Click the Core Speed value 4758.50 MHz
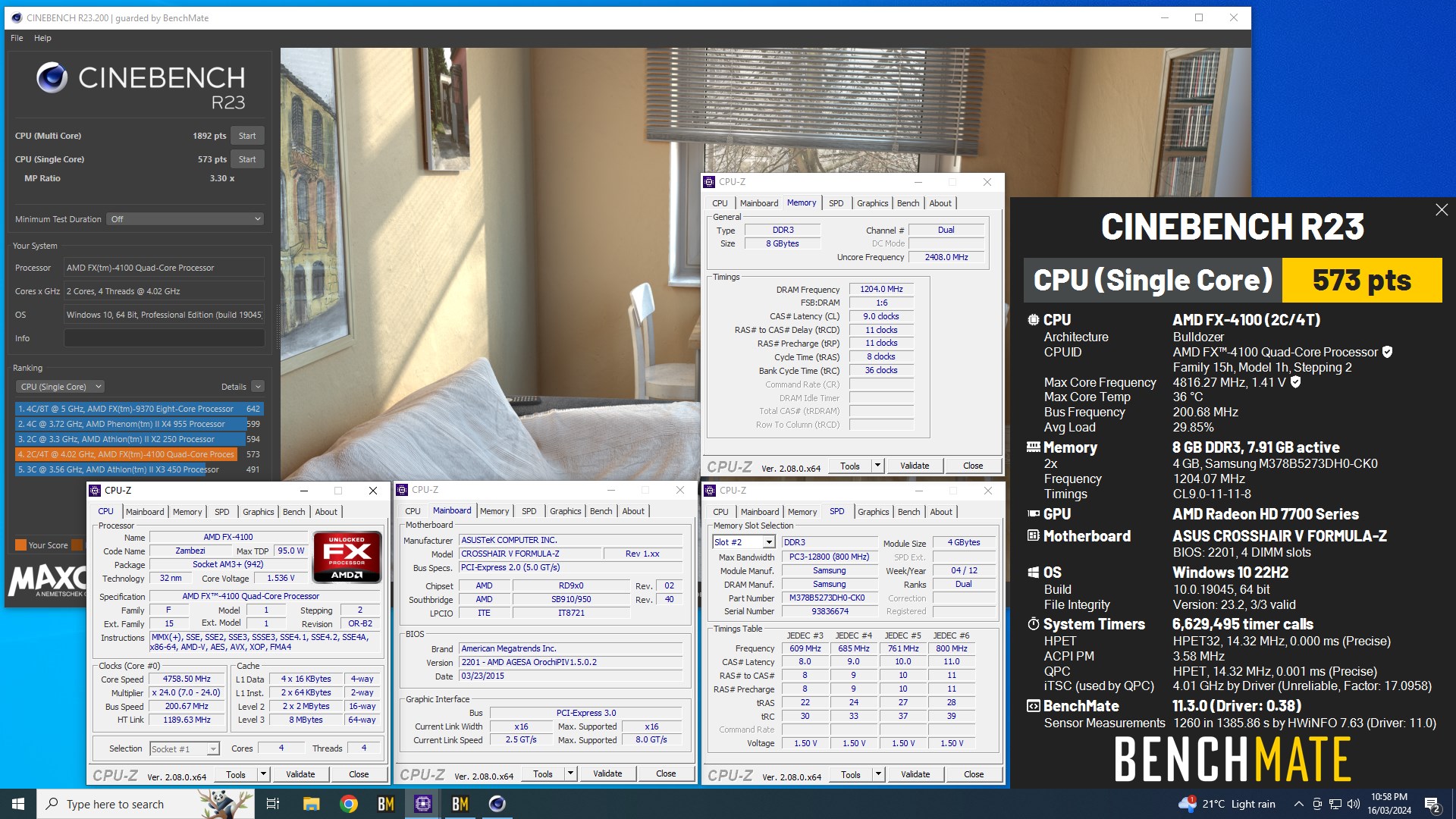Screen dimensions: 1456x819 coord(187,679)
